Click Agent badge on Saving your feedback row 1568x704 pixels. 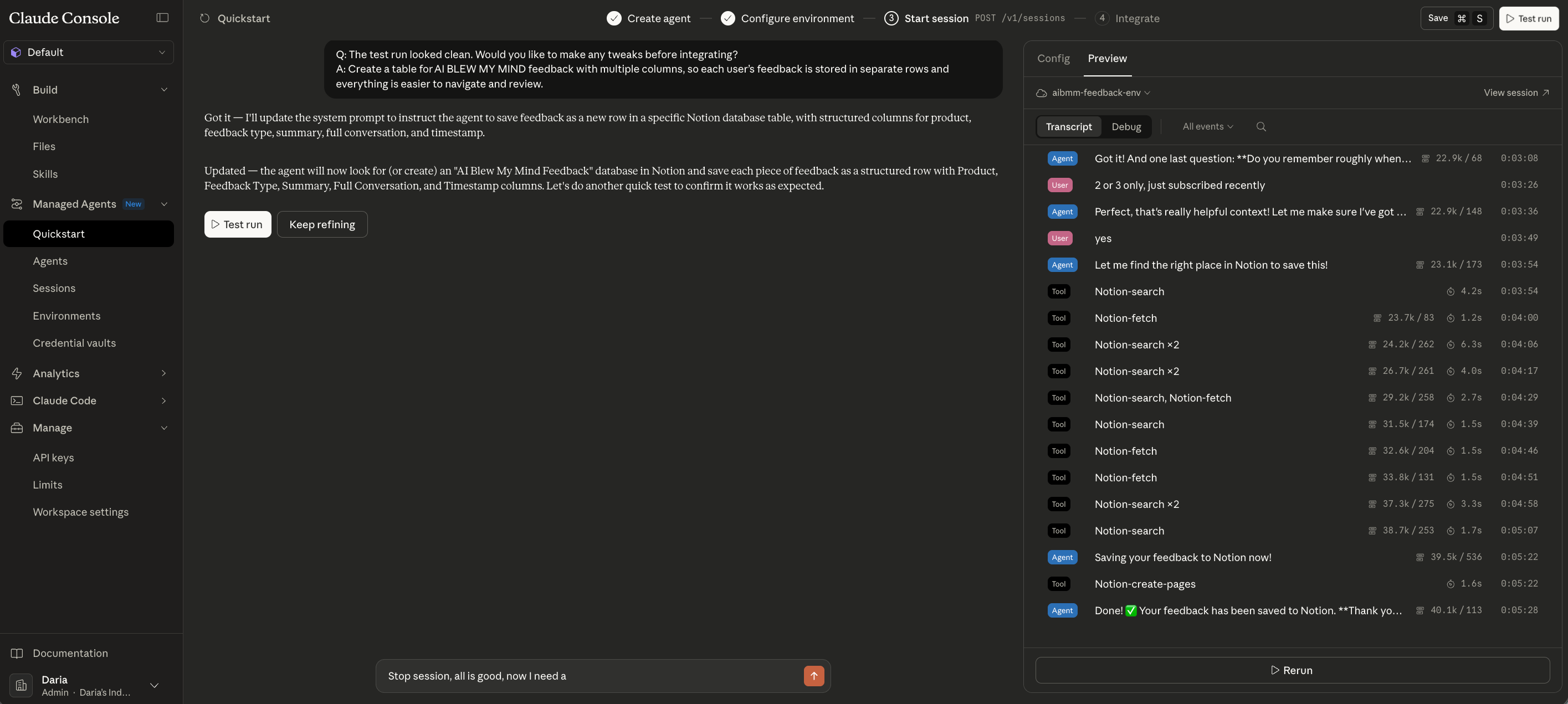coord(1062,557)
